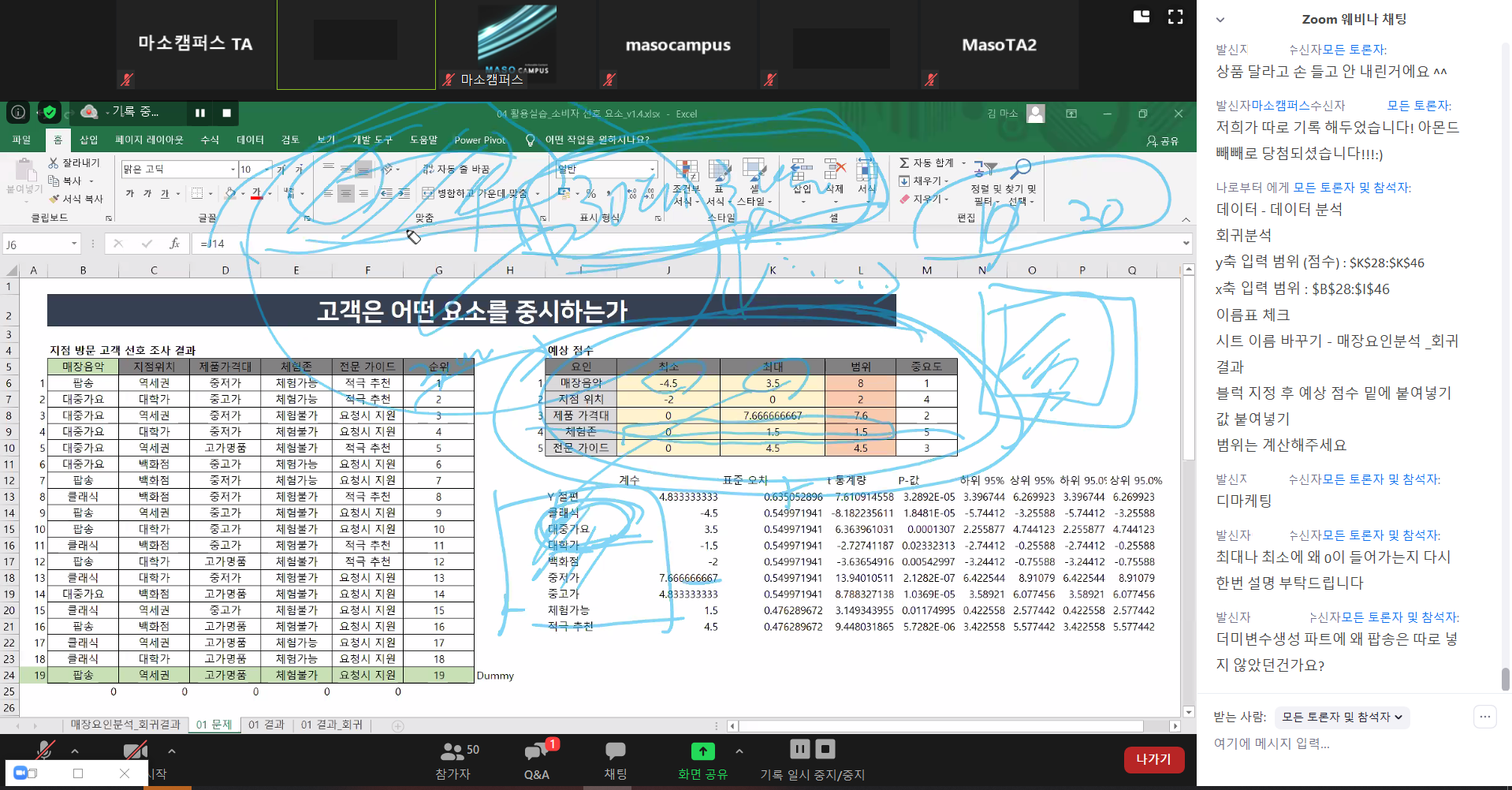Image resolution: width=1512 pixels, height=790 pixels.
Task: Toggle center horizontal alignment button
Action: coord(345,193)
